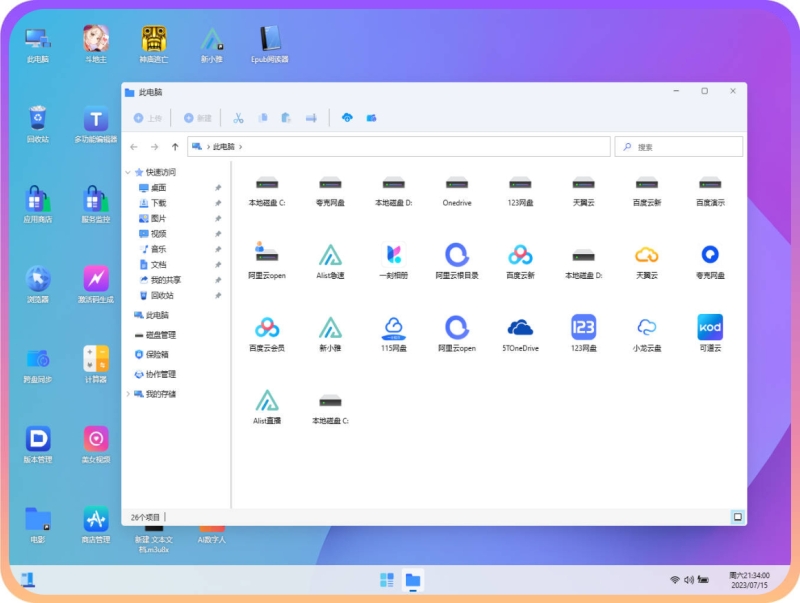Go up one level with up arrow
Screen dimensions: 800x603
(175, 147)
